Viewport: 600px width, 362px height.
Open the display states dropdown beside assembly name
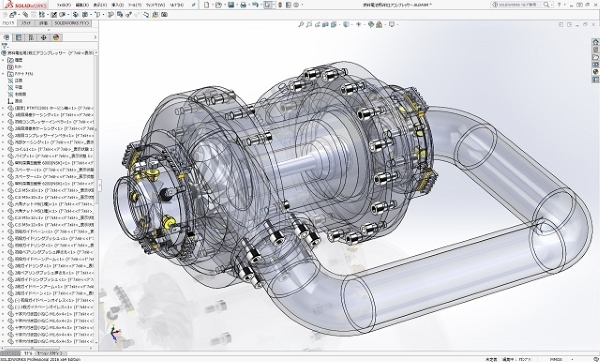pyautogui.click(x=96, y=53)
